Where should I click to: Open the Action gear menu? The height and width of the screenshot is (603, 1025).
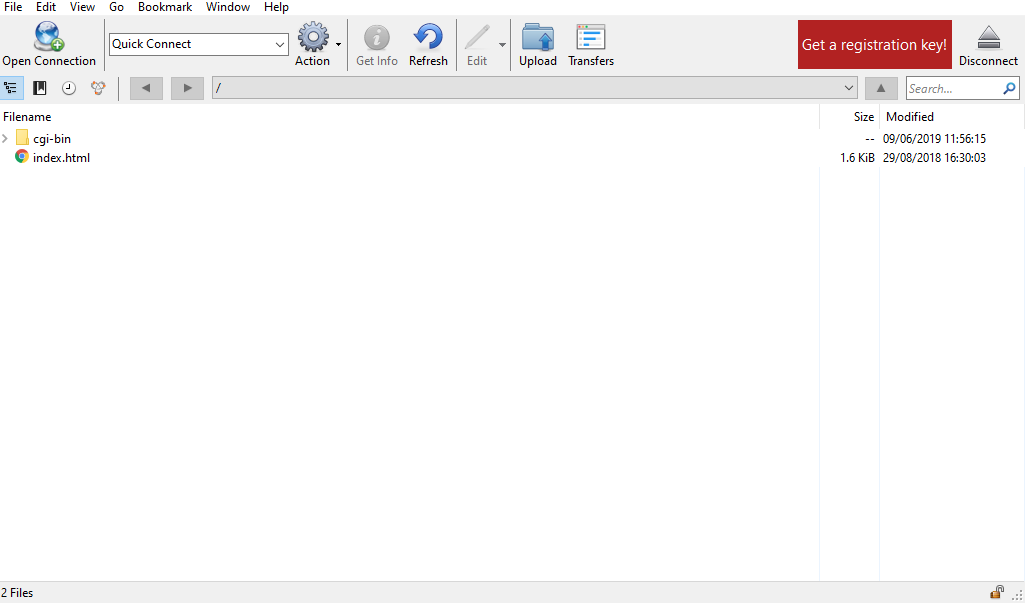click(313, 37)
